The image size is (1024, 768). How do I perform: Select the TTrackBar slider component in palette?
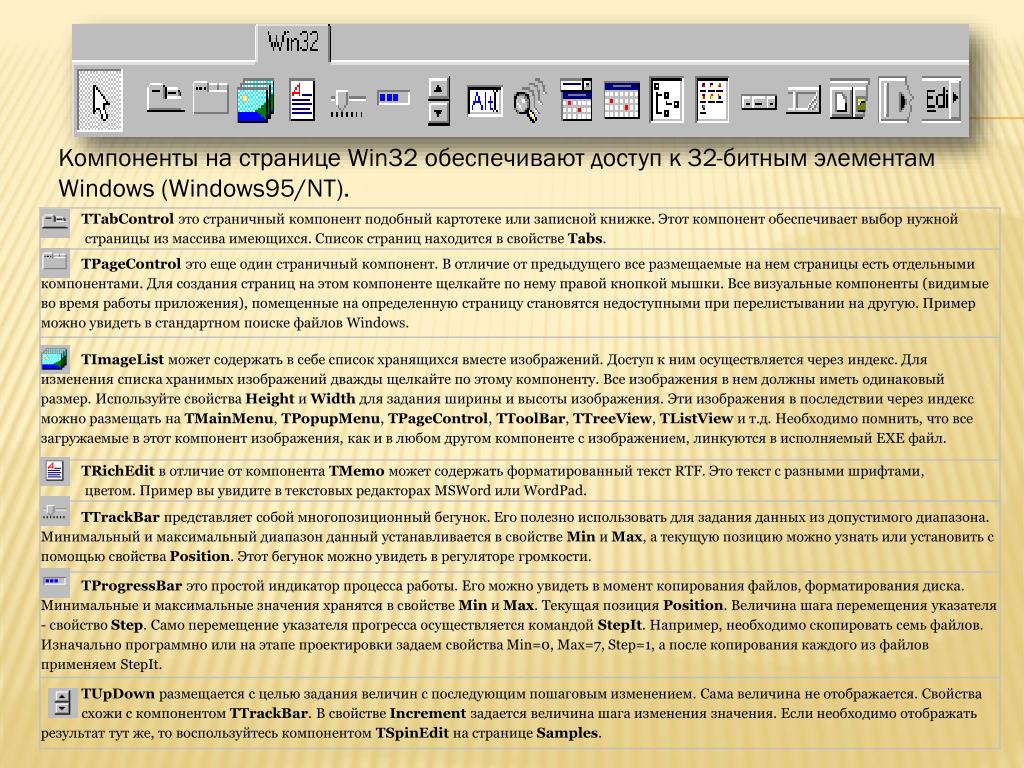347,103
